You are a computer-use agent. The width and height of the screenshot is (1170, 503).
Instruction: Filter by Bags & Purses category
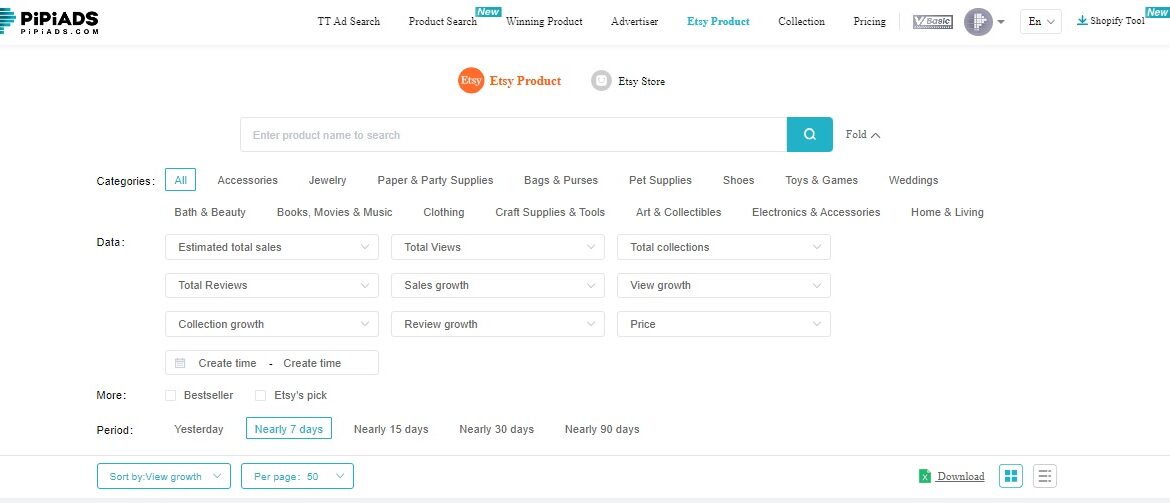coord(561,180)
